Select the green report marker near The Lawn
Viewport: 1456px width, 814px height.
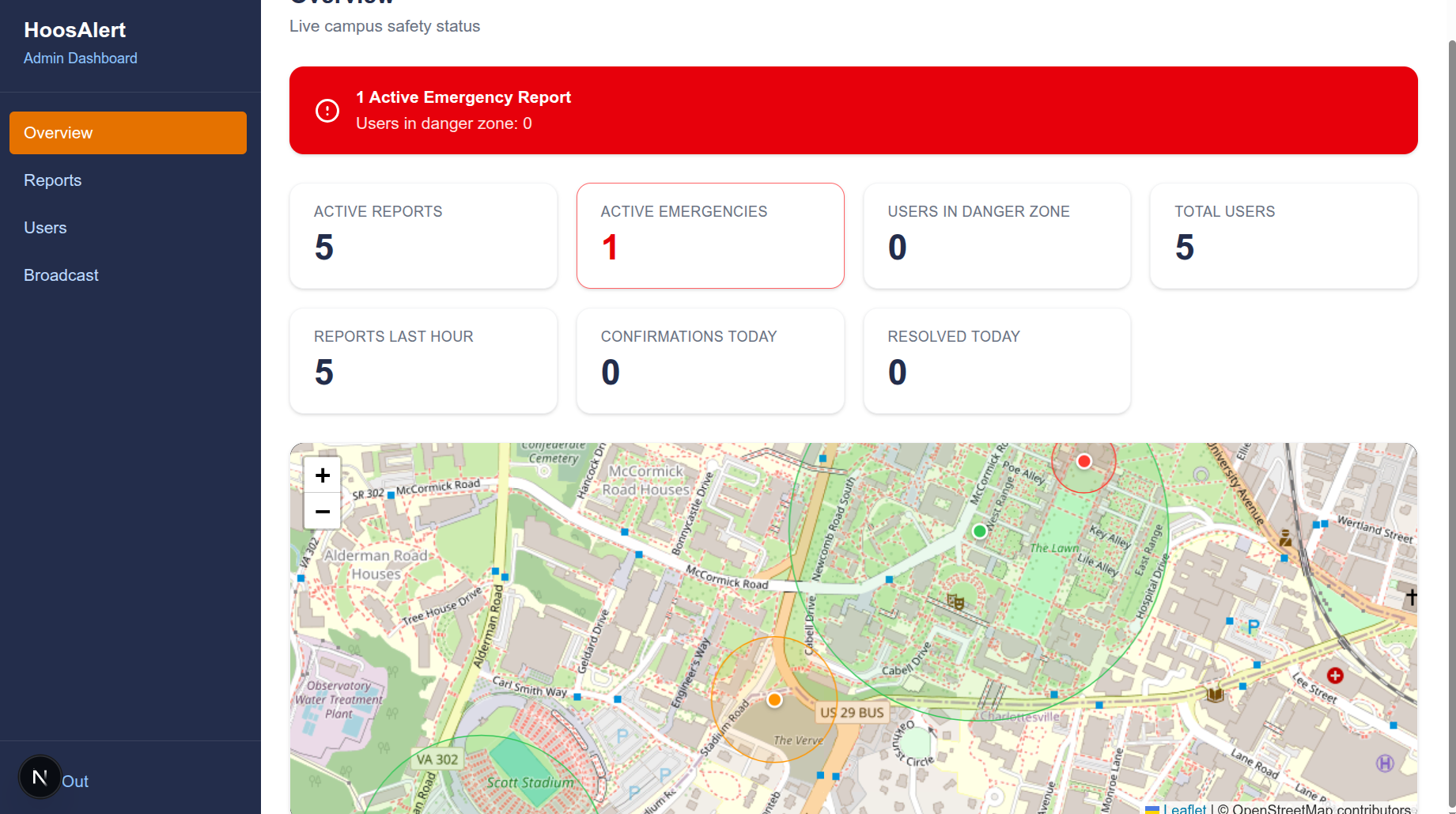tap(980, 531)
